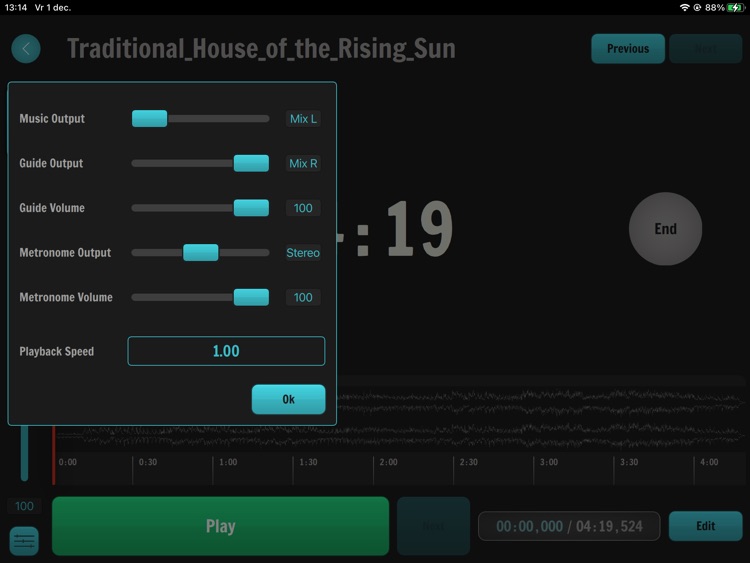Click the Playback Speed label

point(56,351)
